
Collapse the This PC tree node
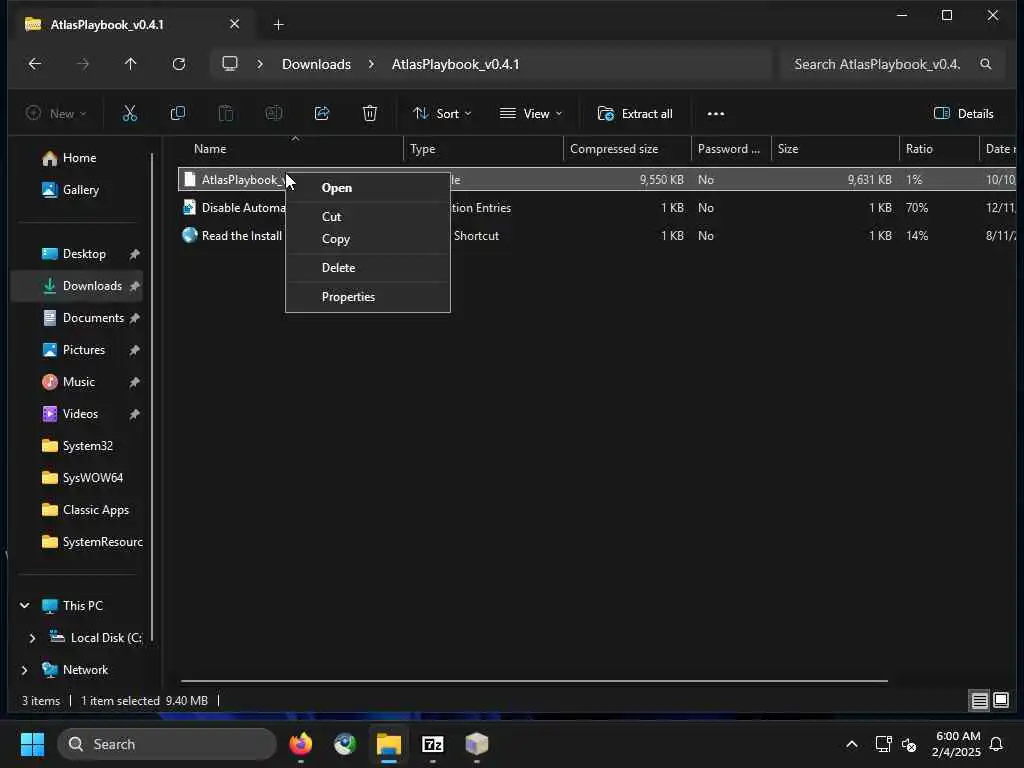[25, 605]
